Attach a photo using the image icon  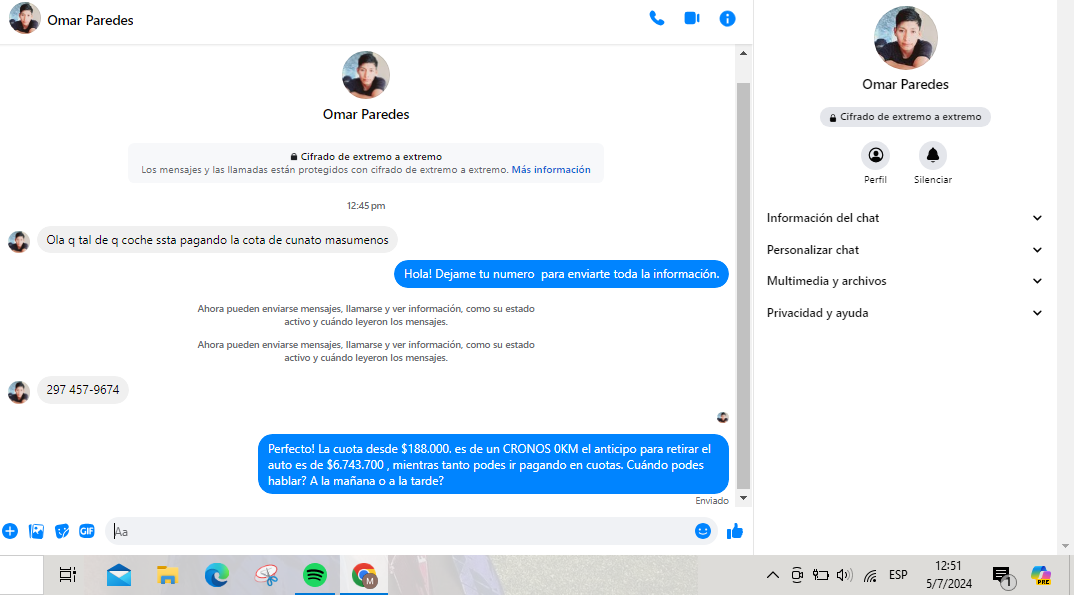point(36,531)
